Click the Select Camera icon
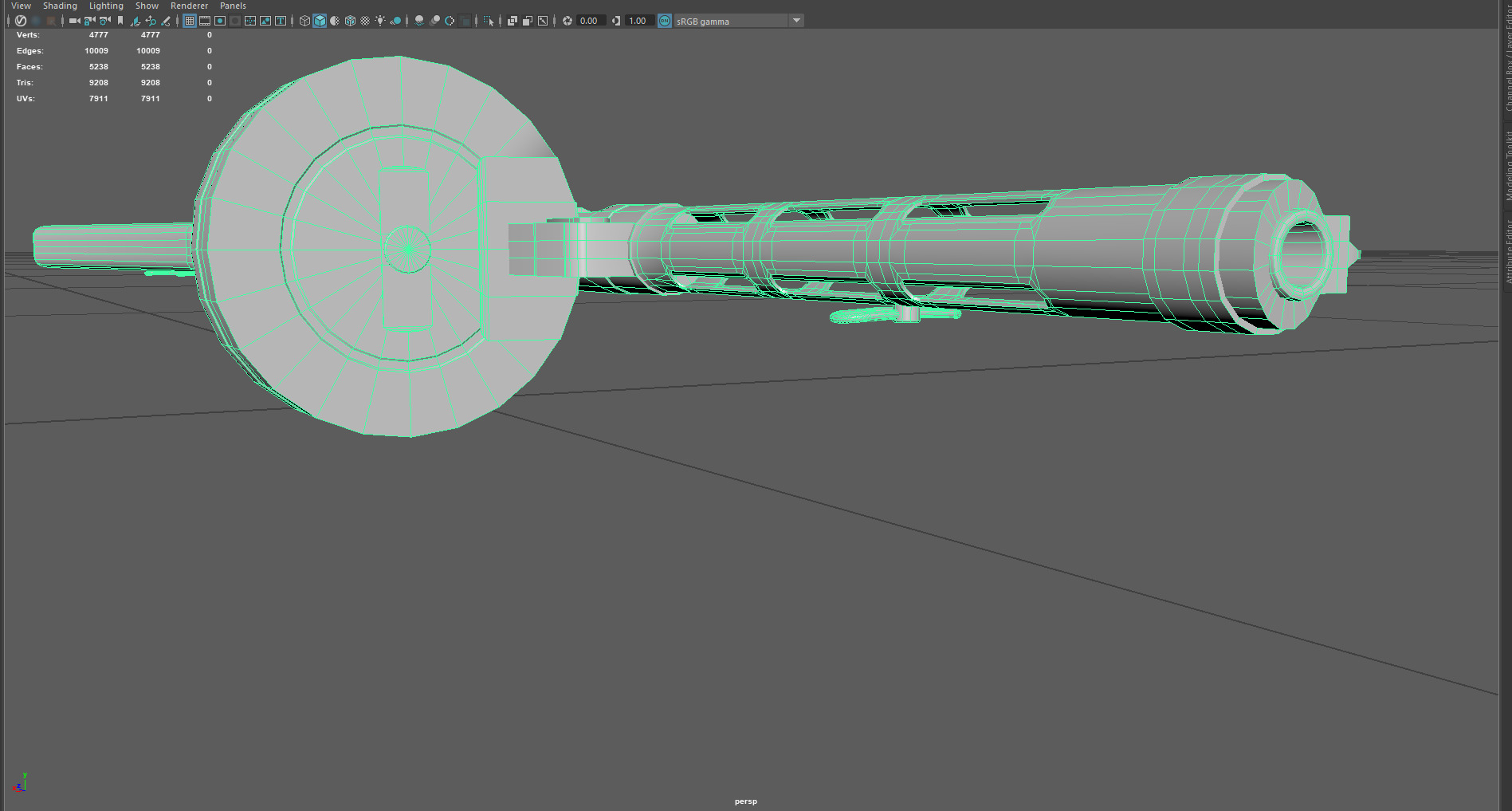This screenshot has height=811, width=1512. click(74, 21)
